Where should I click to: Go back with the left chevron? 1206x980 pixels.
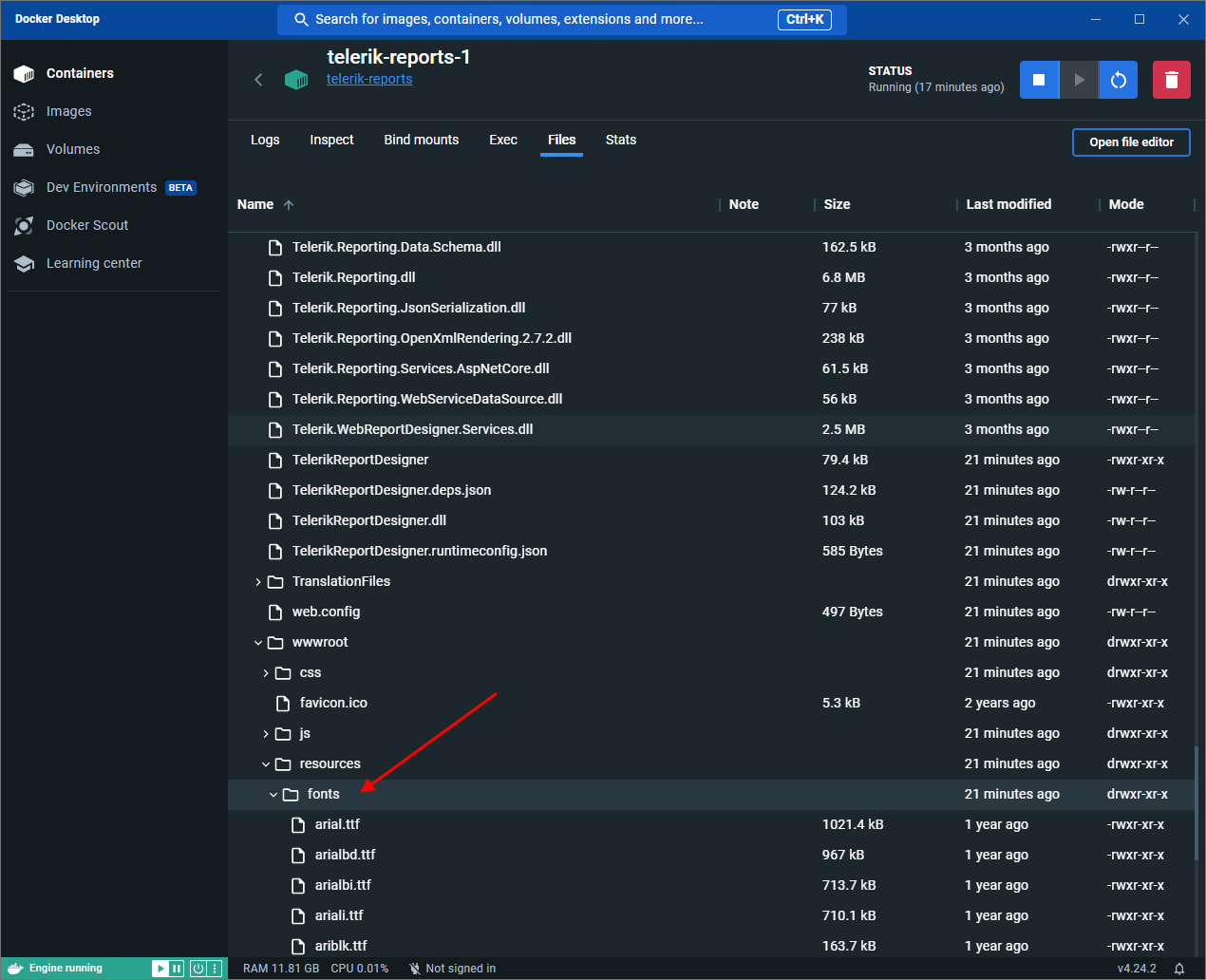pos(258,80)
